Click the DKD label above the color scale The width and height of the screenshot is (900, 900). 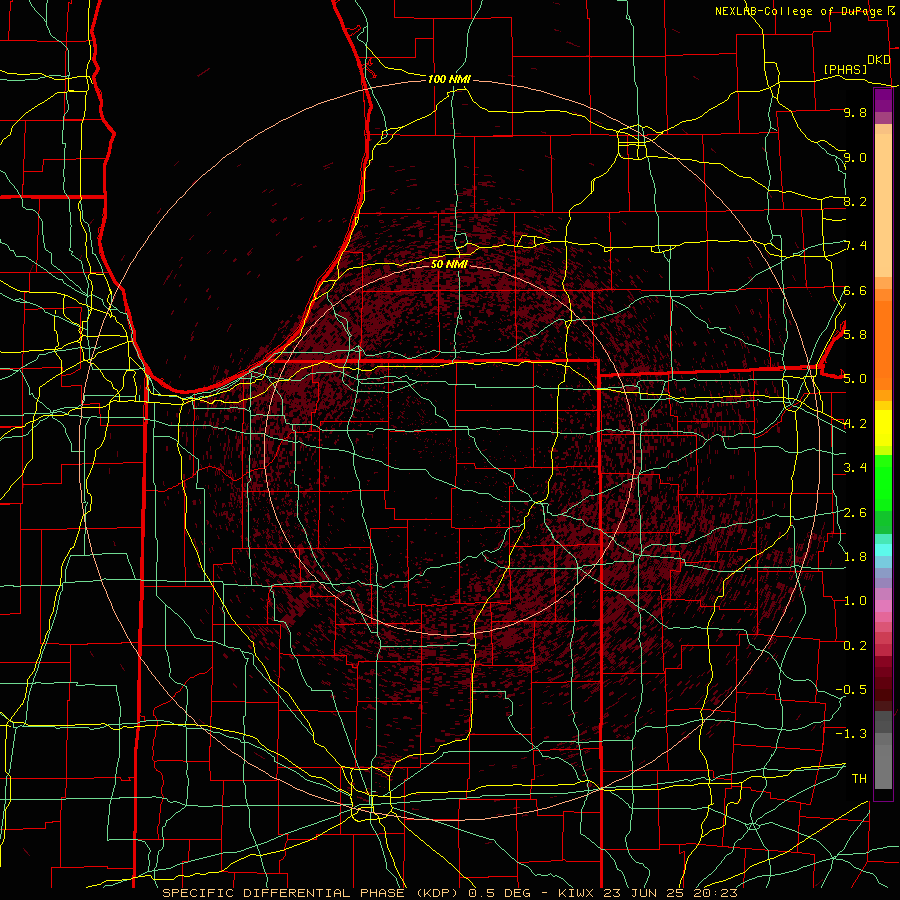point(879,60)
